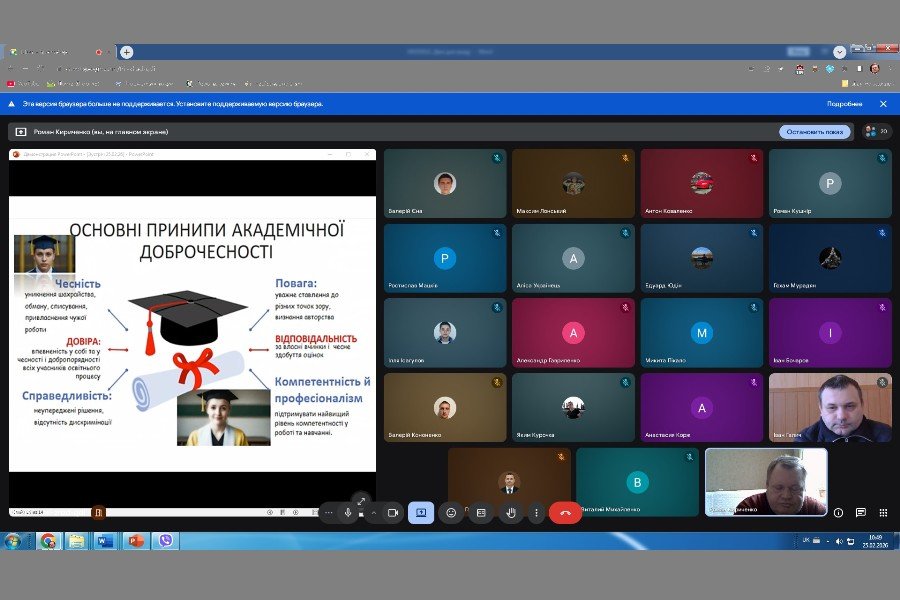Open the left ellipsis overflow menu
Viewport: 900px width, 600px height.
[328, 513]
